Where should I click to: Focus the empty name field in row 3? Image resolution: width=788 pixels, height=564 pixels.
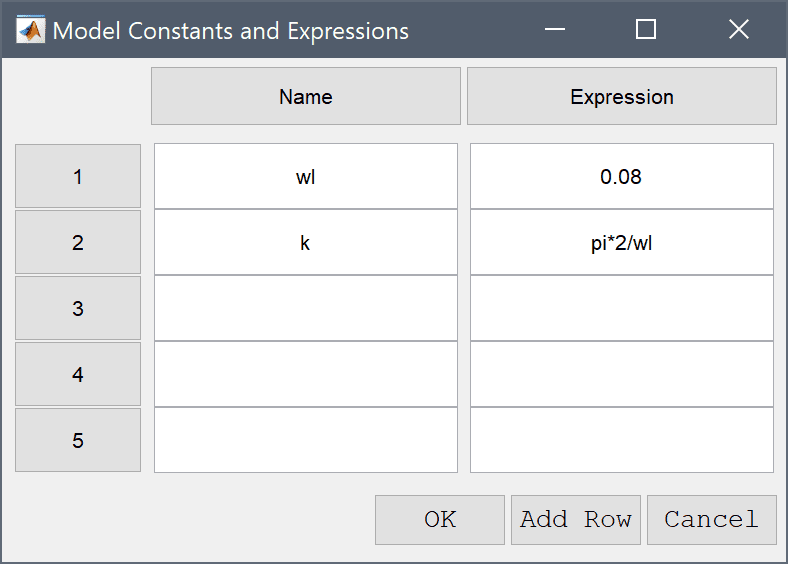[x=306, y=308]
